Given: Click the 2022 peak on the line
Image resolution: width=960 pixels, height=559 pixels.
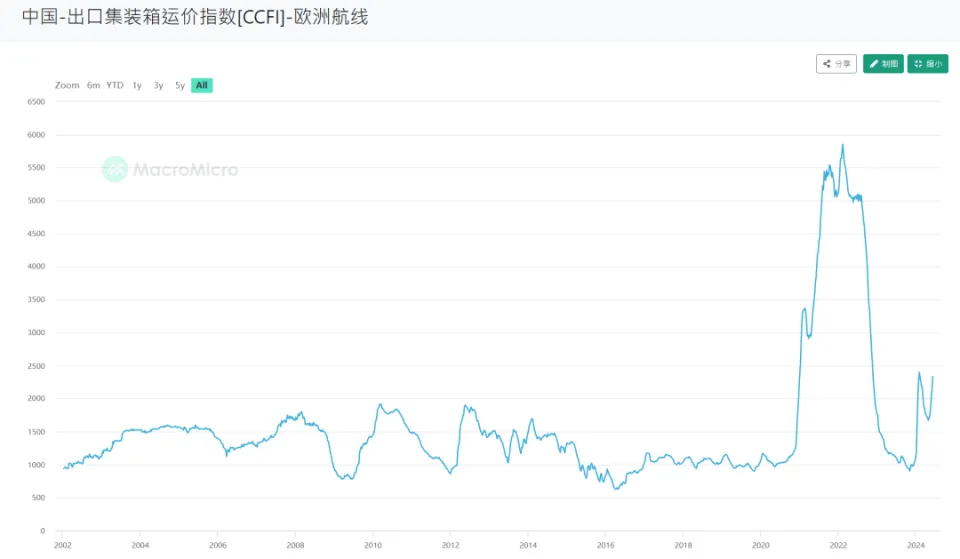Looking at the screenshot, I should point(842,146).
